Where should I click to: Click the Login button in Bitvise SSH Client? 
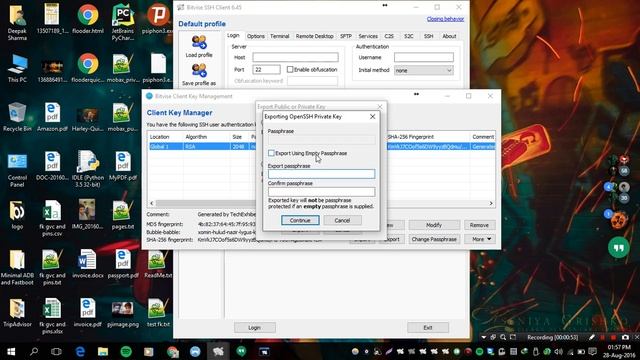(x=255, y=327)
